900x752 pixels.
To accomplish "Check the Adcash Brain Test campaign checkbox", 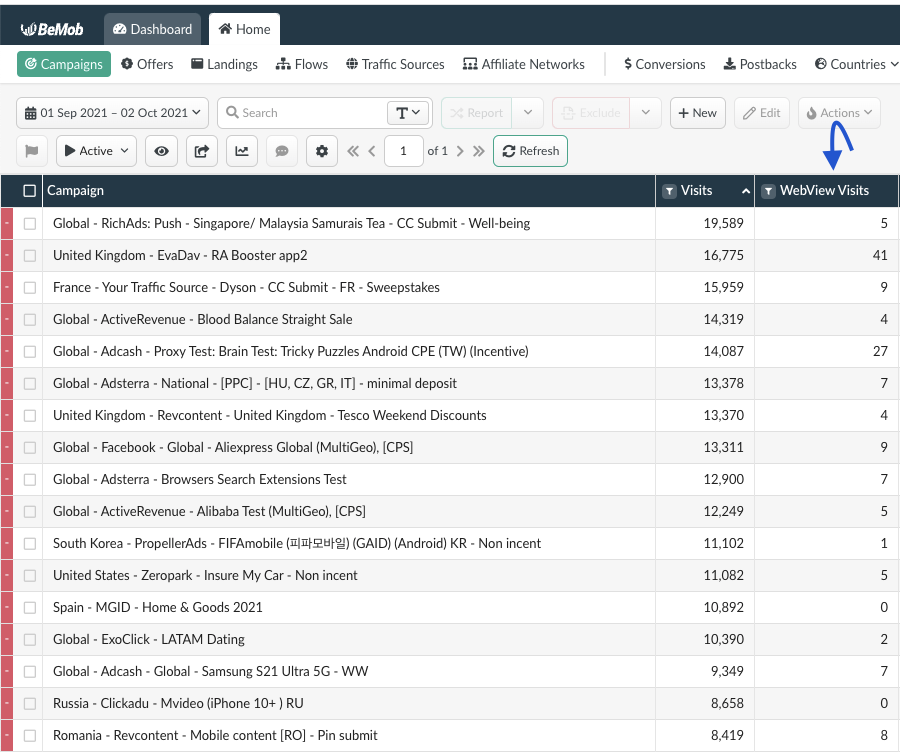I will [30, 352].
